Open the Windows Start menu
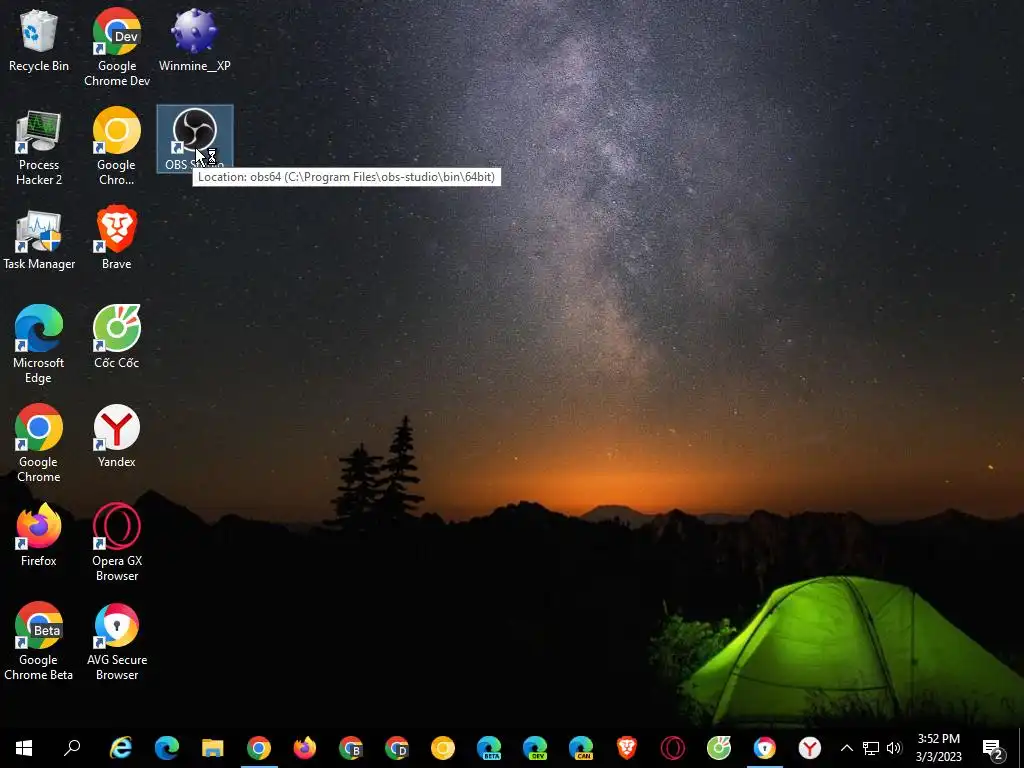 [x=24, y=748]
